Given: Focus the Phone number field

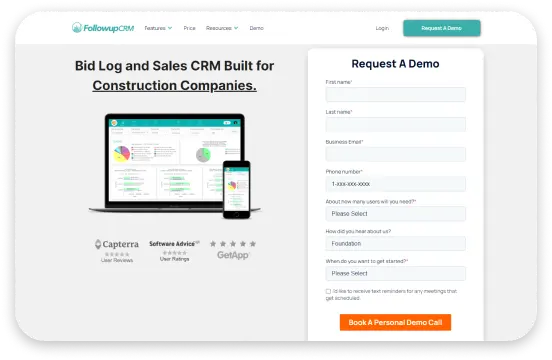Looking at the screenshot, I should coord(396,184).
